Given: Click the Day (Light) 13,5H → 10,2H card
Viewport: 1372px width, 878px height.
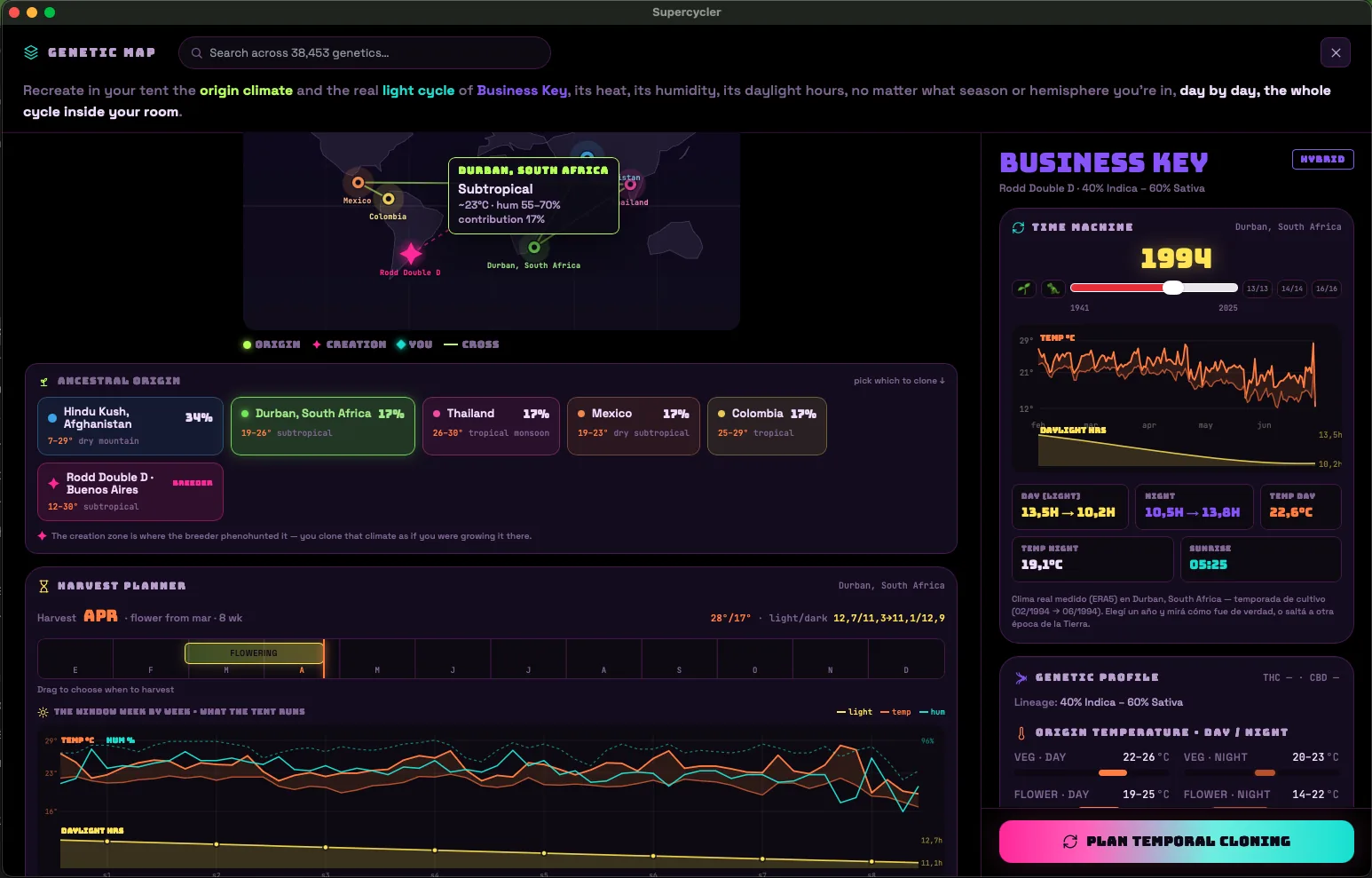Looking at the screenshot, I should coord(1070,507).
